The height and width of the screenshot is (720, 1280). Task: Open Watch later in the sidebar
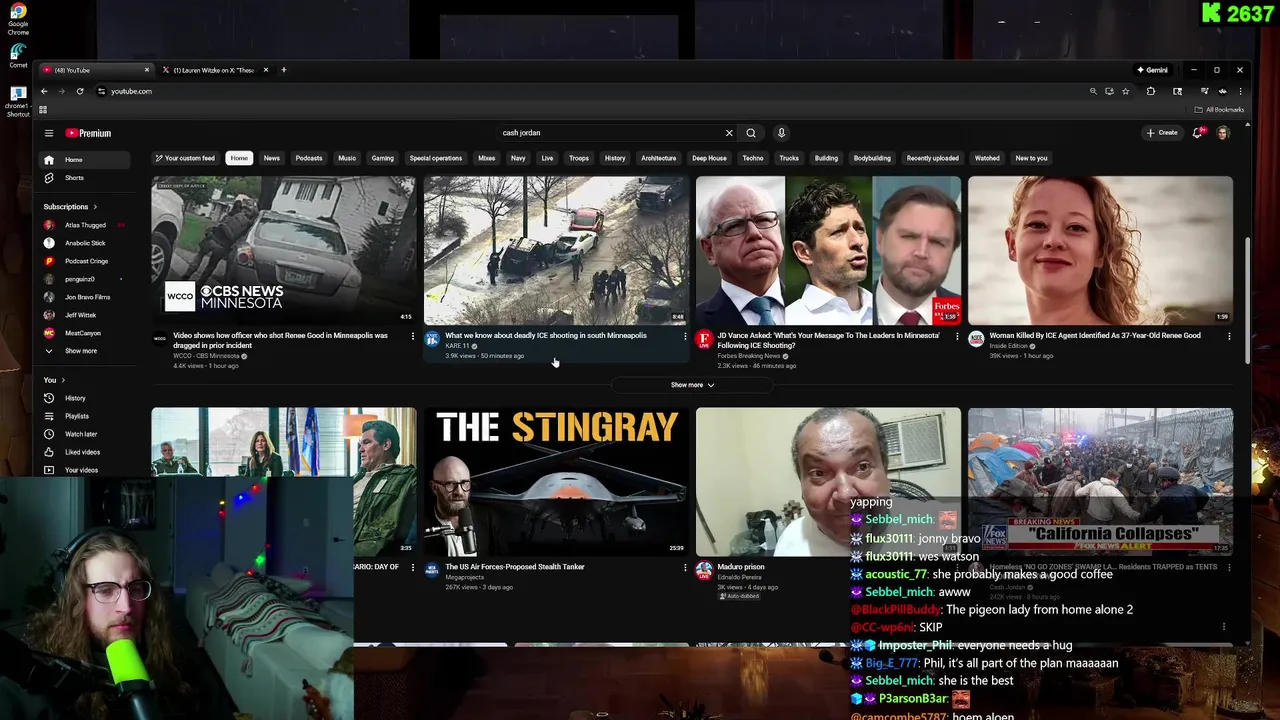pos(85,434)
